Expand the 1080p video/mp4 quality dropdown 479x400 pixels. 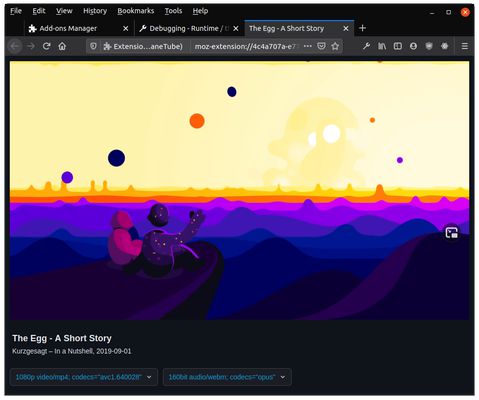click(x=84, y=377)
